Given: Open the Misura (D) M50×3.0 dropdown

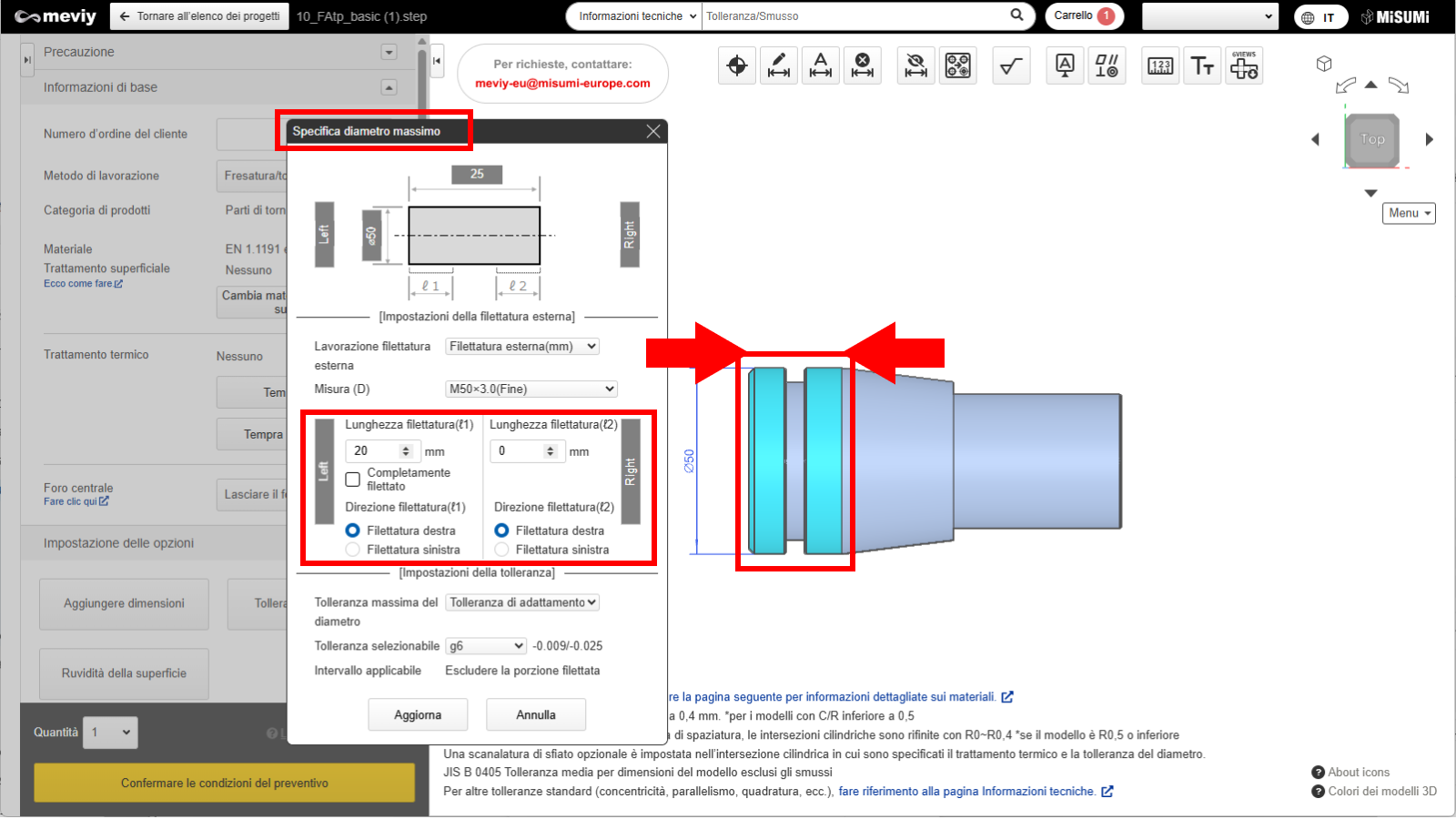Looking at the screenshot, I should (531, 389).
